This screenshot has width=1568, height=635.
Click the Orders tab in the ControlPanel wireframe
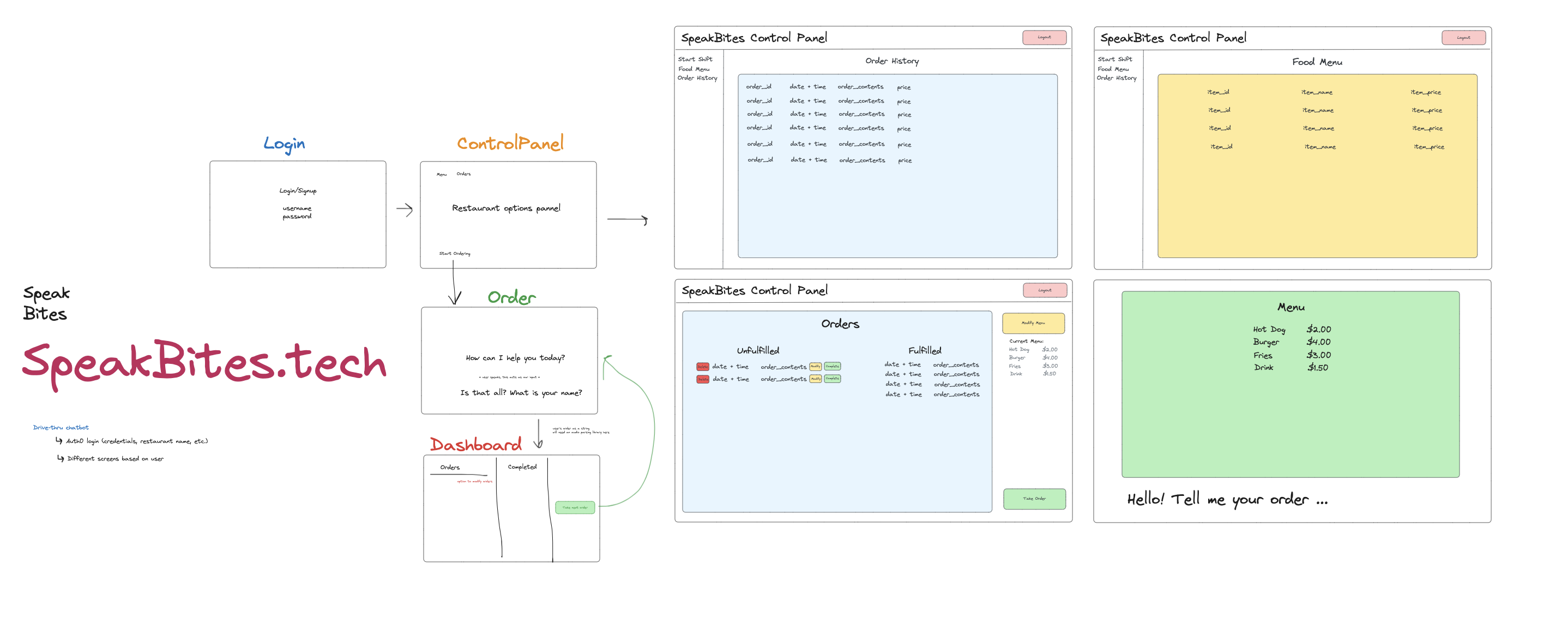[463, 174]
